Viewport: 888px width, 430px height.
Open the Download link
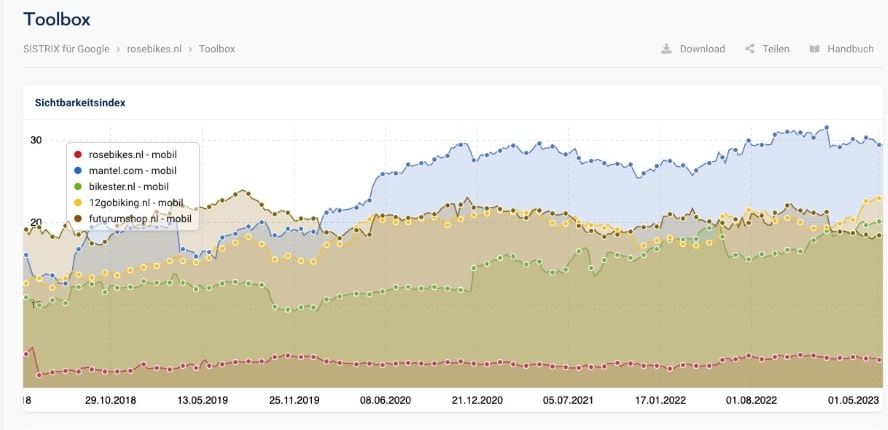pyautogui.click(x=702, y=49)
